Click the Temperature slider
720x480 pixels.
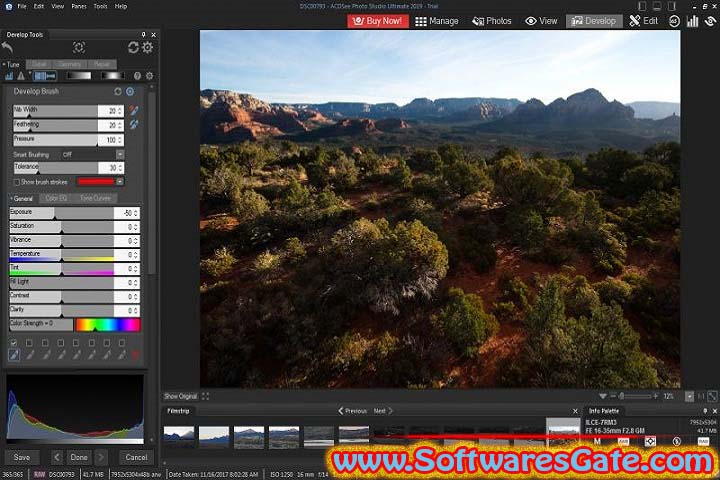(62, 255)
